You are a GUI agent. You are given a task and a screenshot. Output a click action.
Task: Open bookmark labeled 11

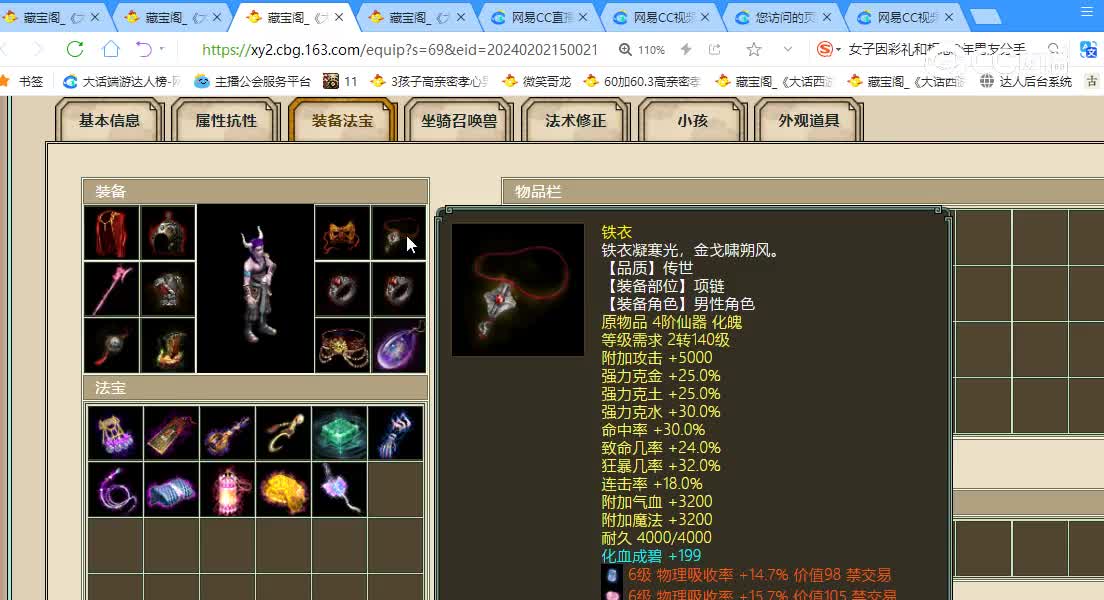[x=340, y=82]
